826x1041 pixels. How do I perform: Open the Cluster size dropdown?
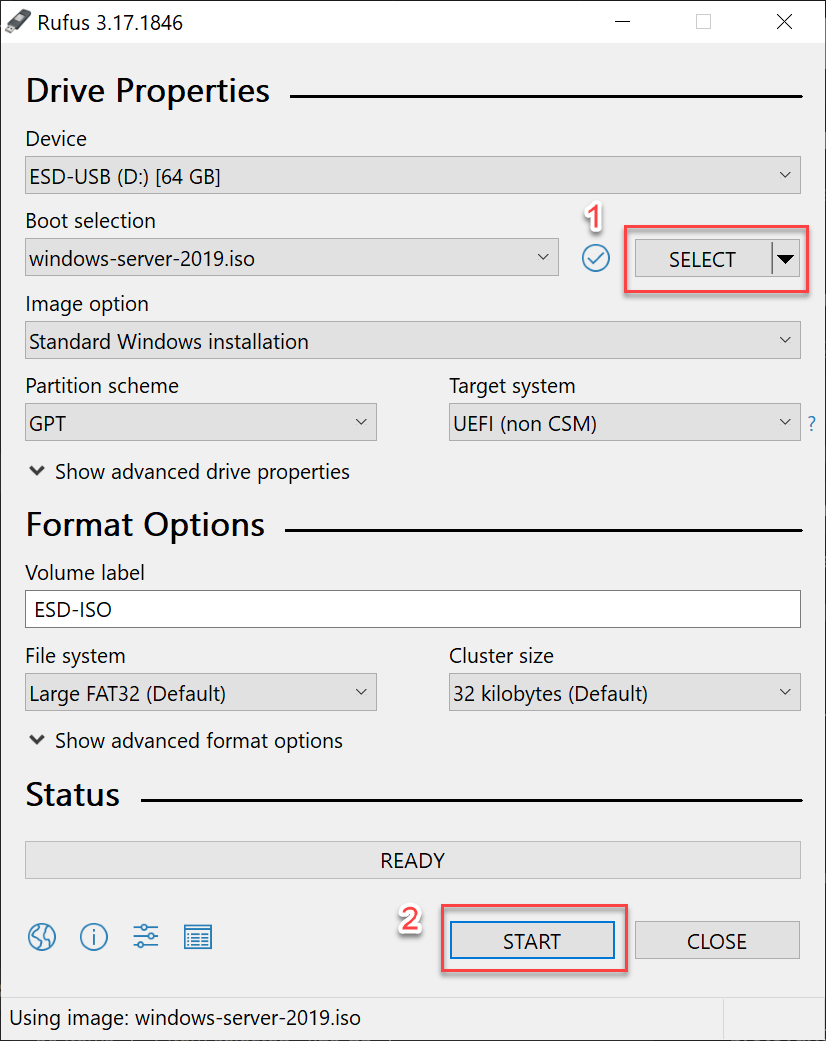pyautogui.click(x=624, y=693)
